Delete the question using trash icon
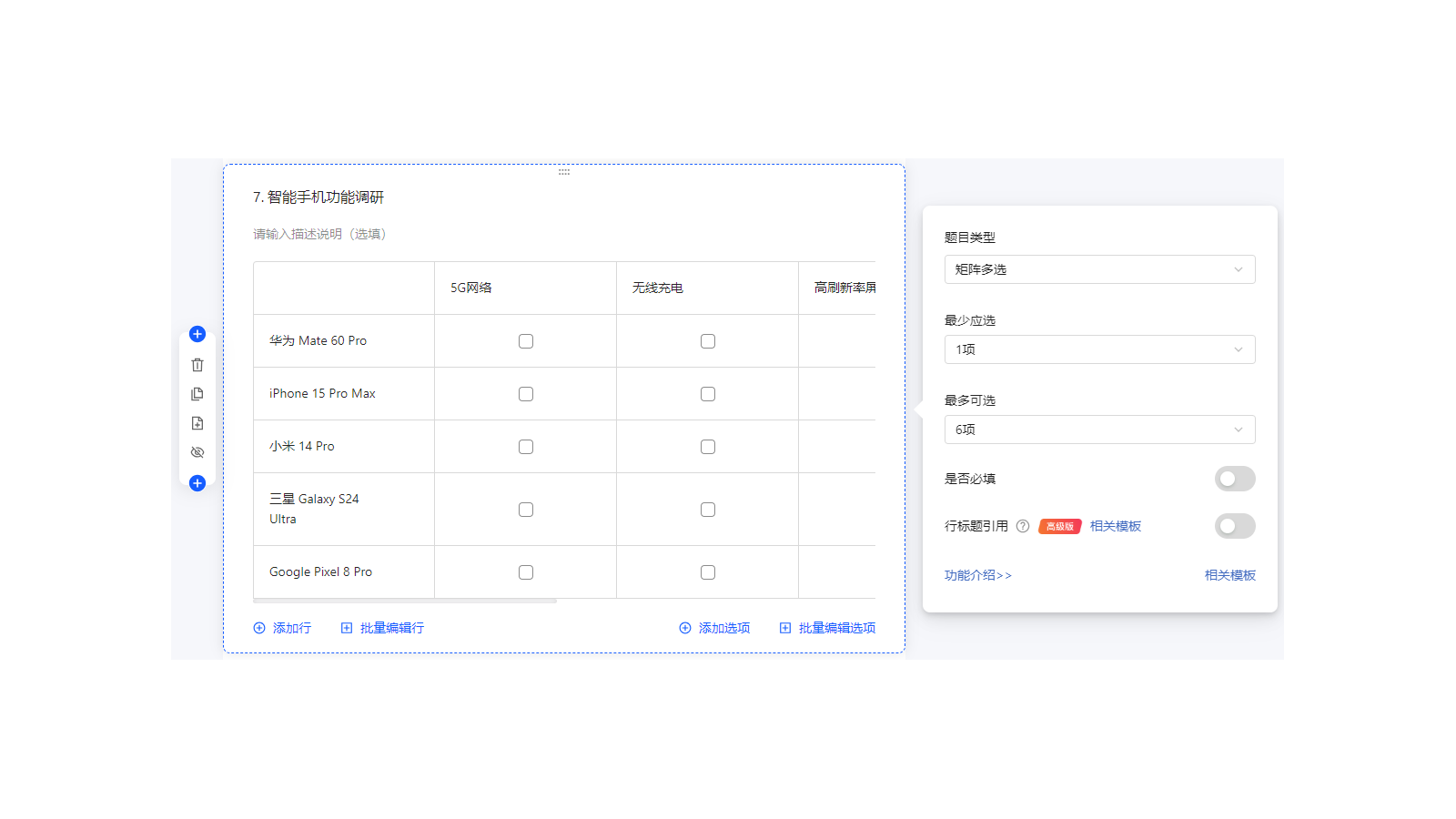Screen dimensions: 1456x819 (197, 364)
